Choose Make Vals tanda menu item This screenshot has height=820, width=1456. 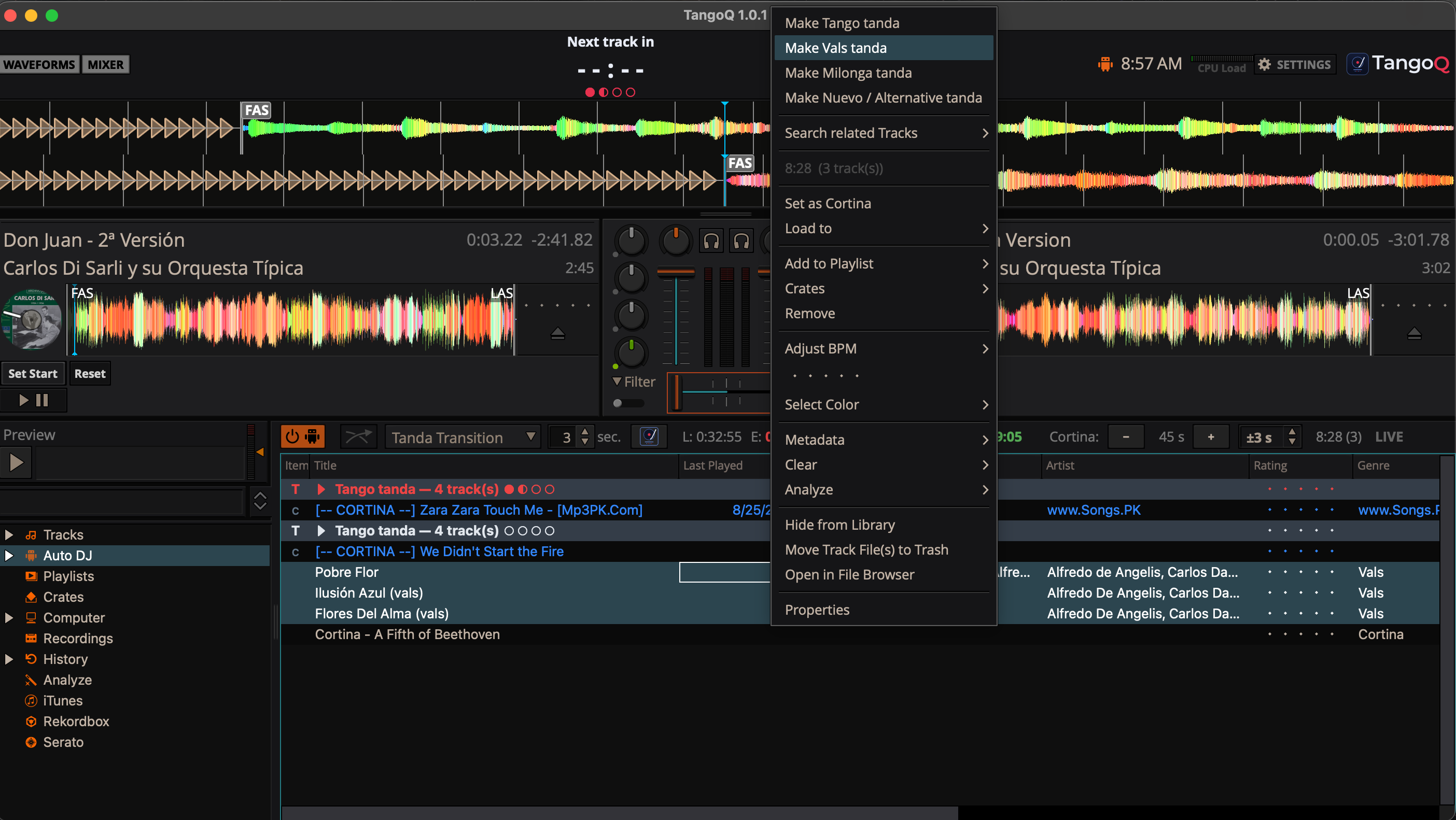click(884, 48)
